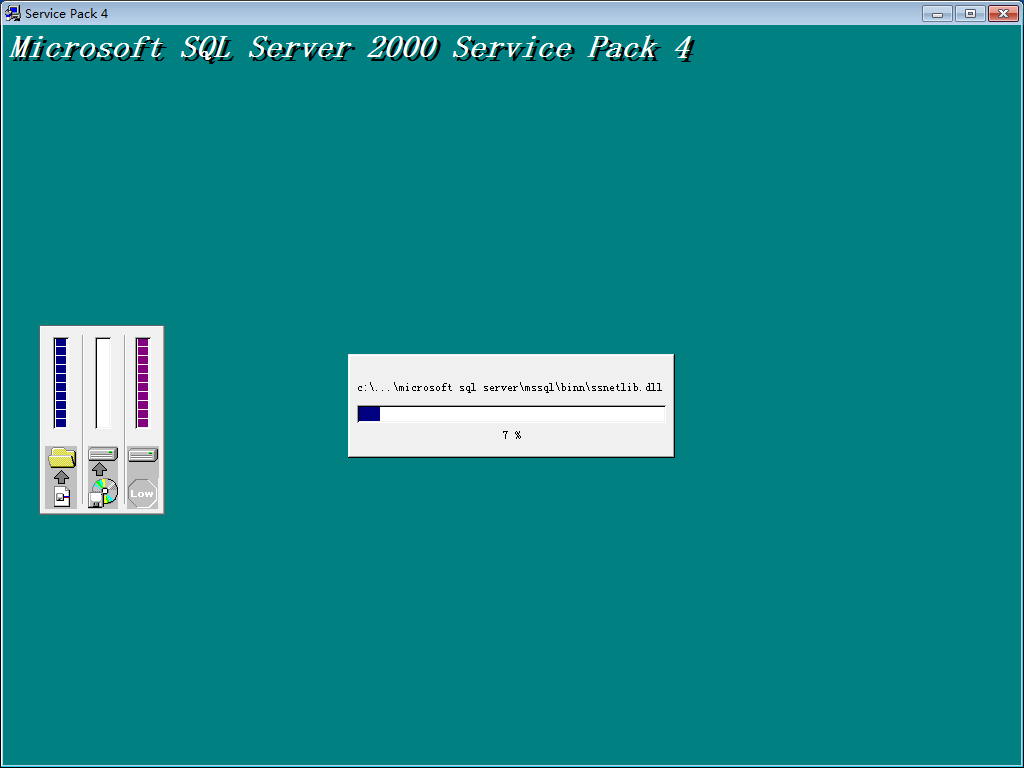Screen dimensions: 1024x768
Task: Click the Service Pack 4 title bar icon
Action: 12,13
